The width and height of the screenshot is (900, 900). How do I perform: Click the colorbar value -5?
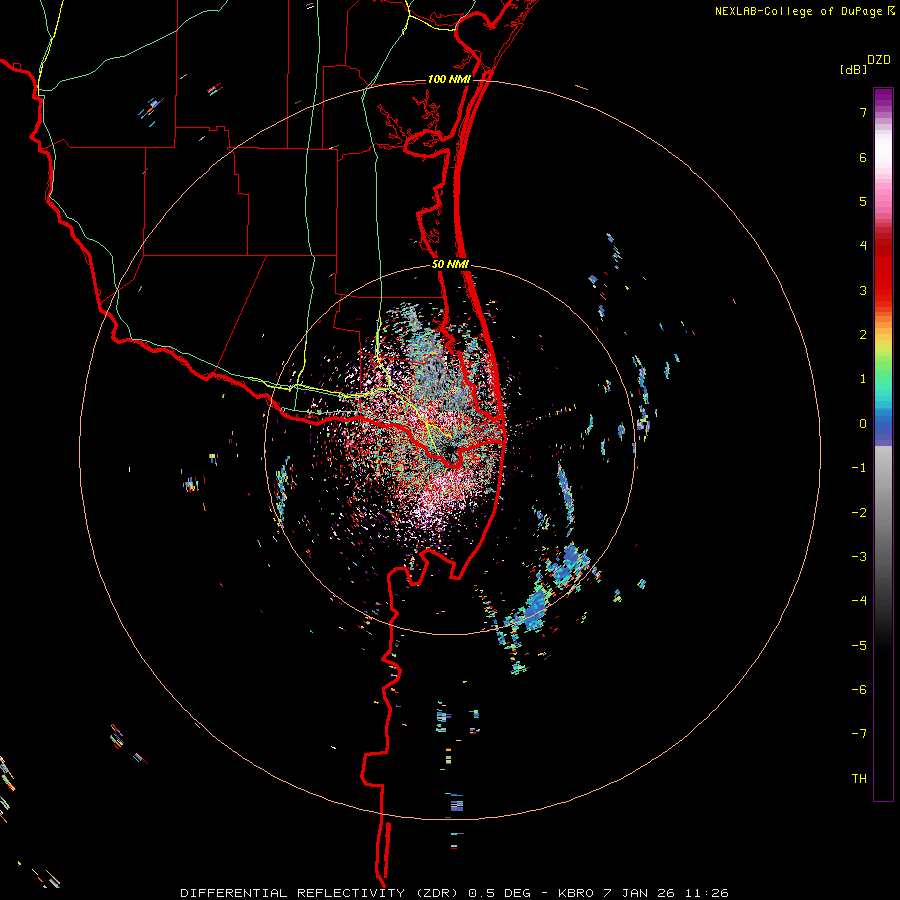[859, 646]
